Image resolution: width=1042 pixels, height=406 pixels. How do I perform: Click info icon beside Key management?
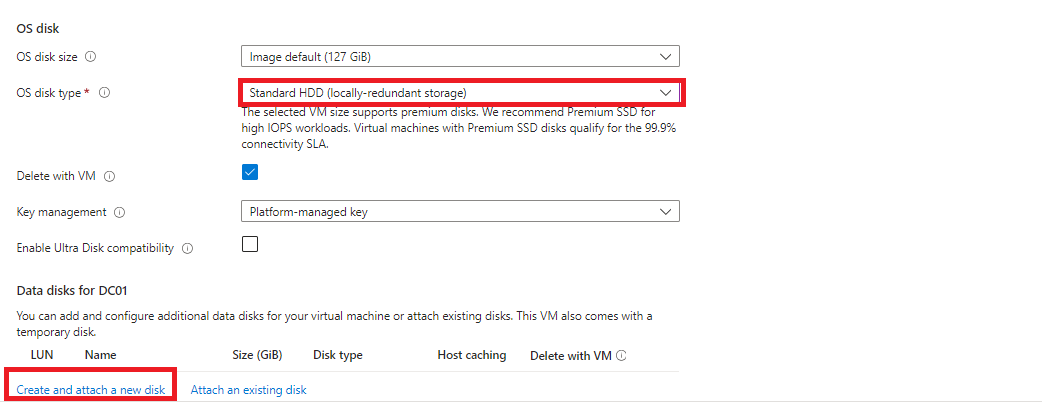120,212
